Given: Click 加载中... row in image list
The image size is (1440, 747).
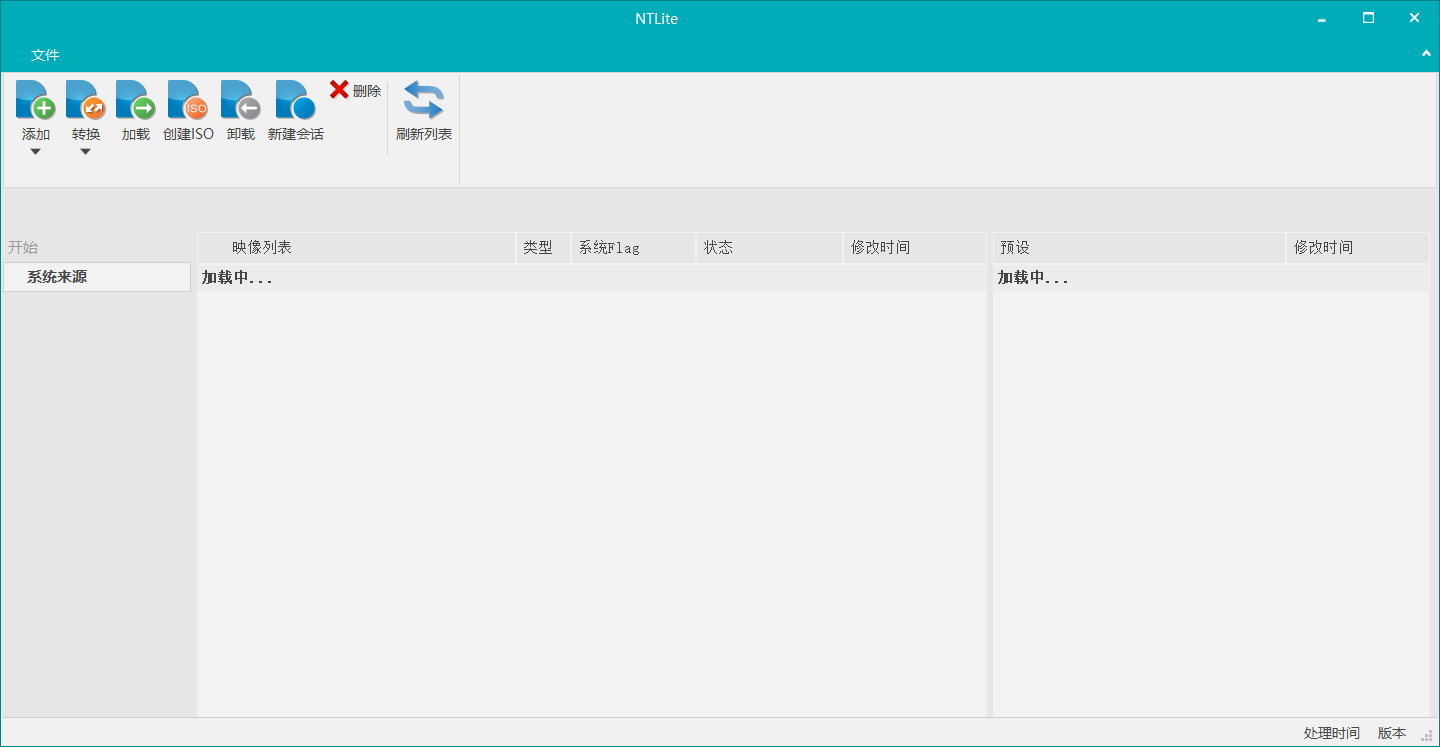Looking at the screenshot, I should (592, 277).
